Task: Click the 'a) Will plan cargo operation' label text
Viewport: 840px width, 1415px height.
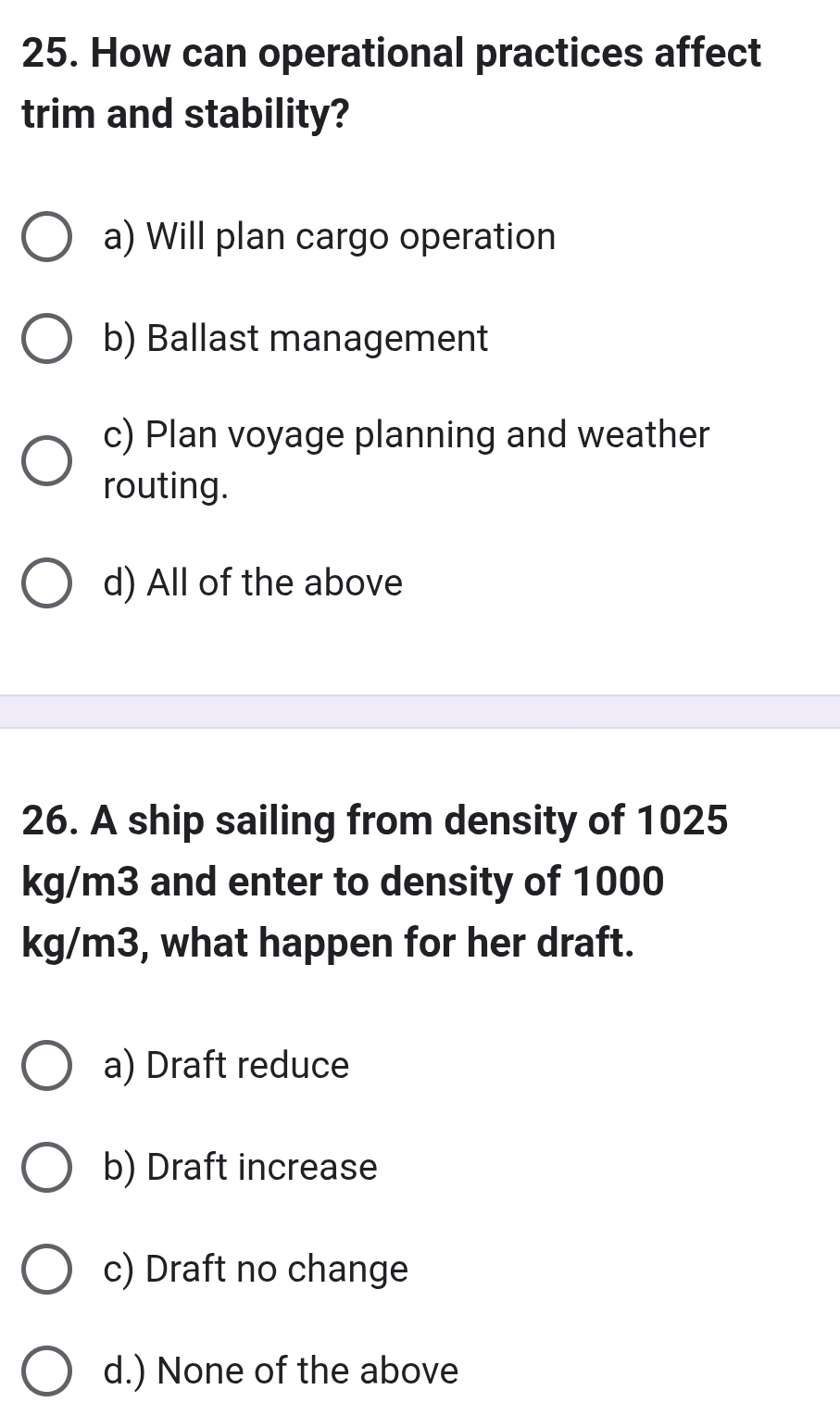Action: pyautogui.click(x=330, y=237)
